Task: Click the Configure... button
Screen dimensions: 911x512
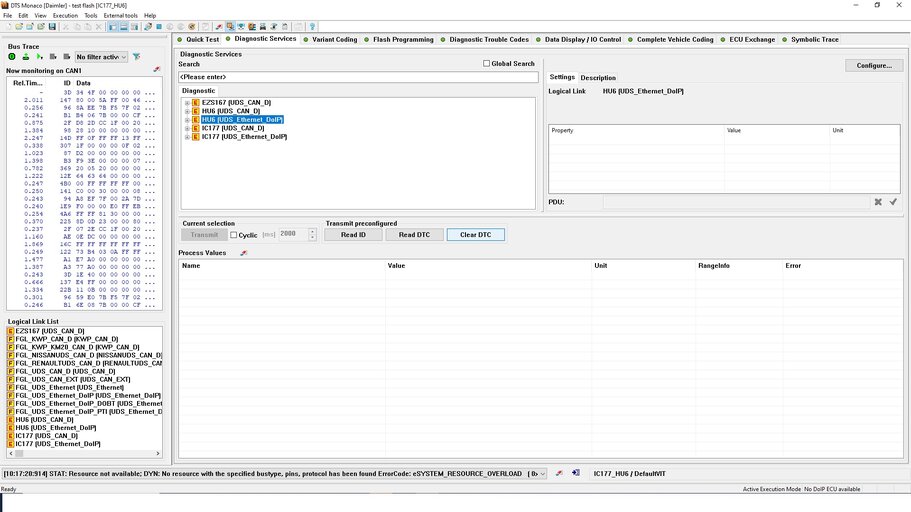Action: (x=873, y=65)
